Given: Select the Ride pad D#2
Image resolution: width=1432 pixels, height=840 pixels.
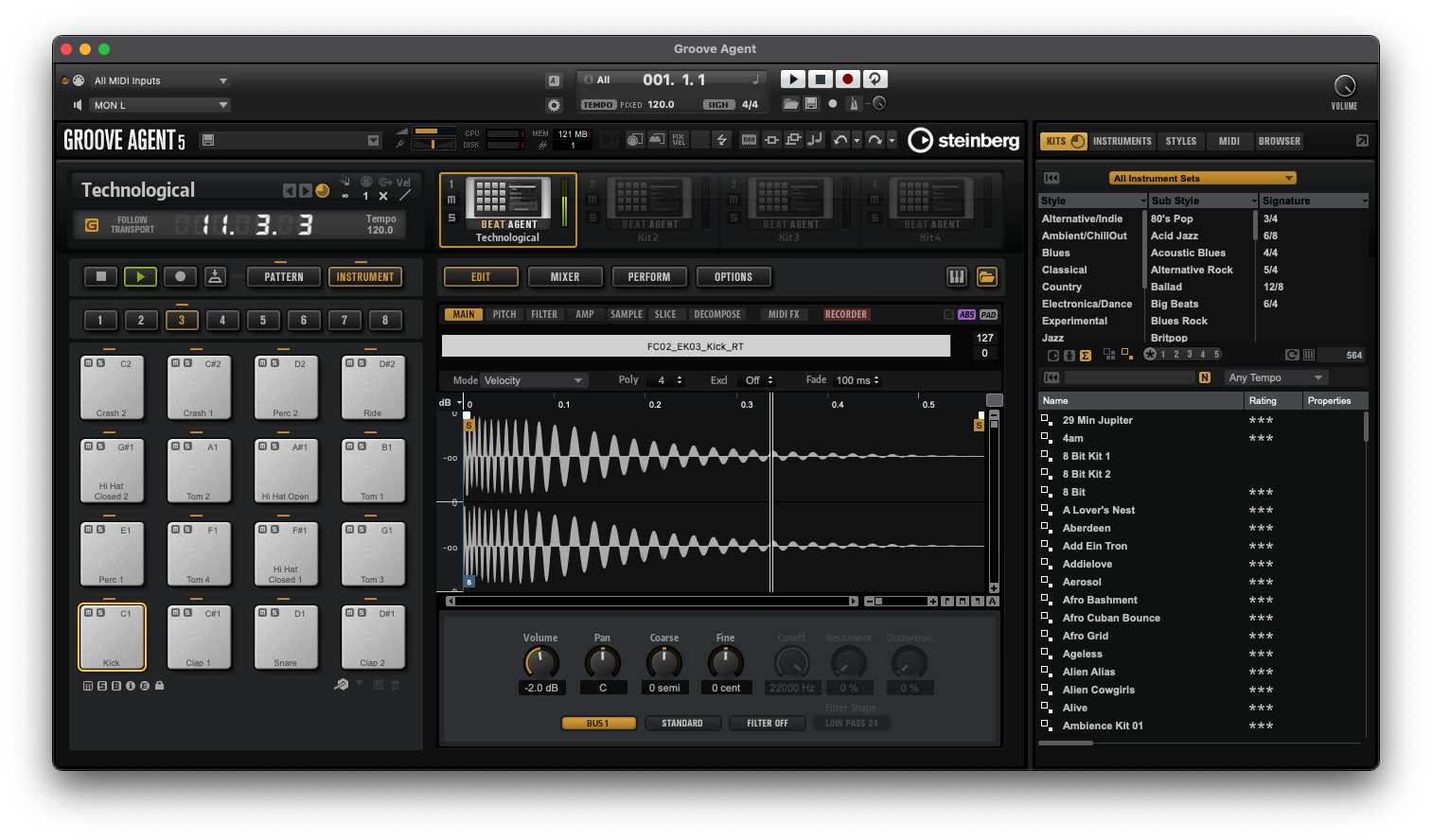Looking at the screenshot, I should click(x=373, y=387).
